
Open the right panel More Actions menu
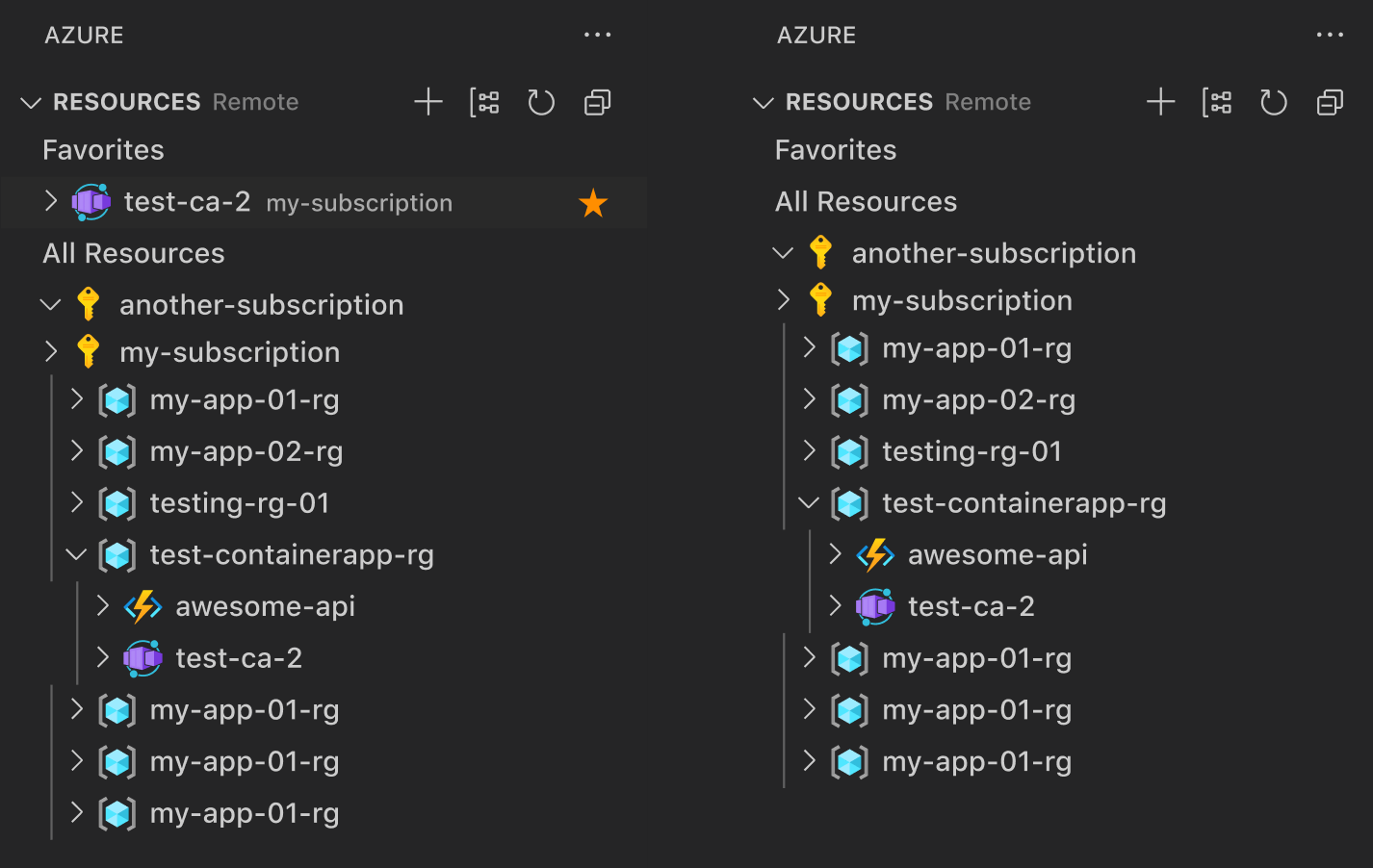(x=1330, y=35)
